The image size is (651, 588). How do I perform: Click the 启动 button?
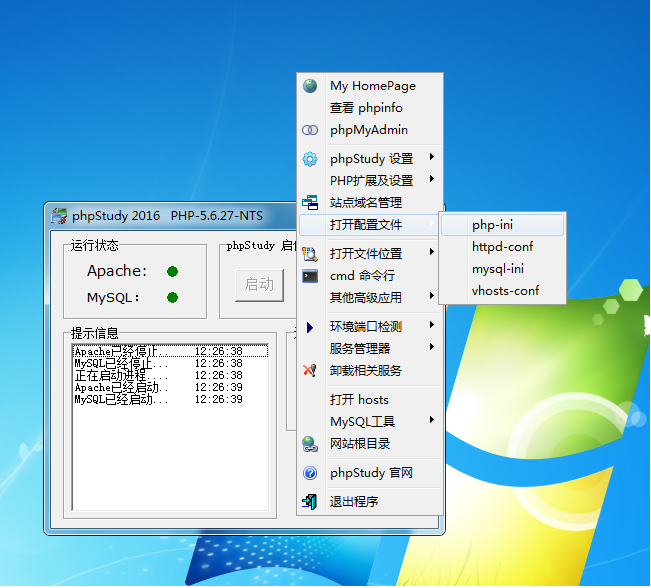[259, 285]
